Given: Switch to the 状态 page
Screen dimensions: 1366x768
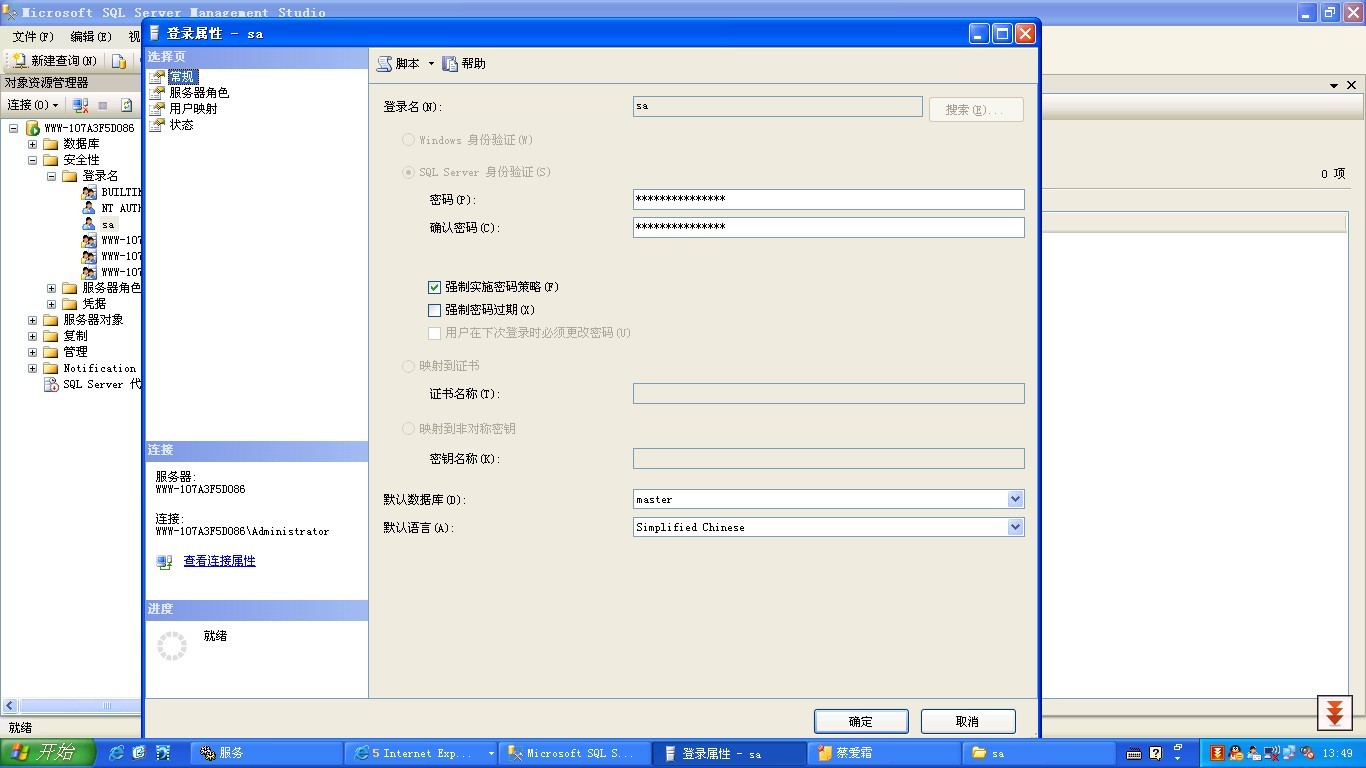Looking at the screenshot, I should pos(181,125).
